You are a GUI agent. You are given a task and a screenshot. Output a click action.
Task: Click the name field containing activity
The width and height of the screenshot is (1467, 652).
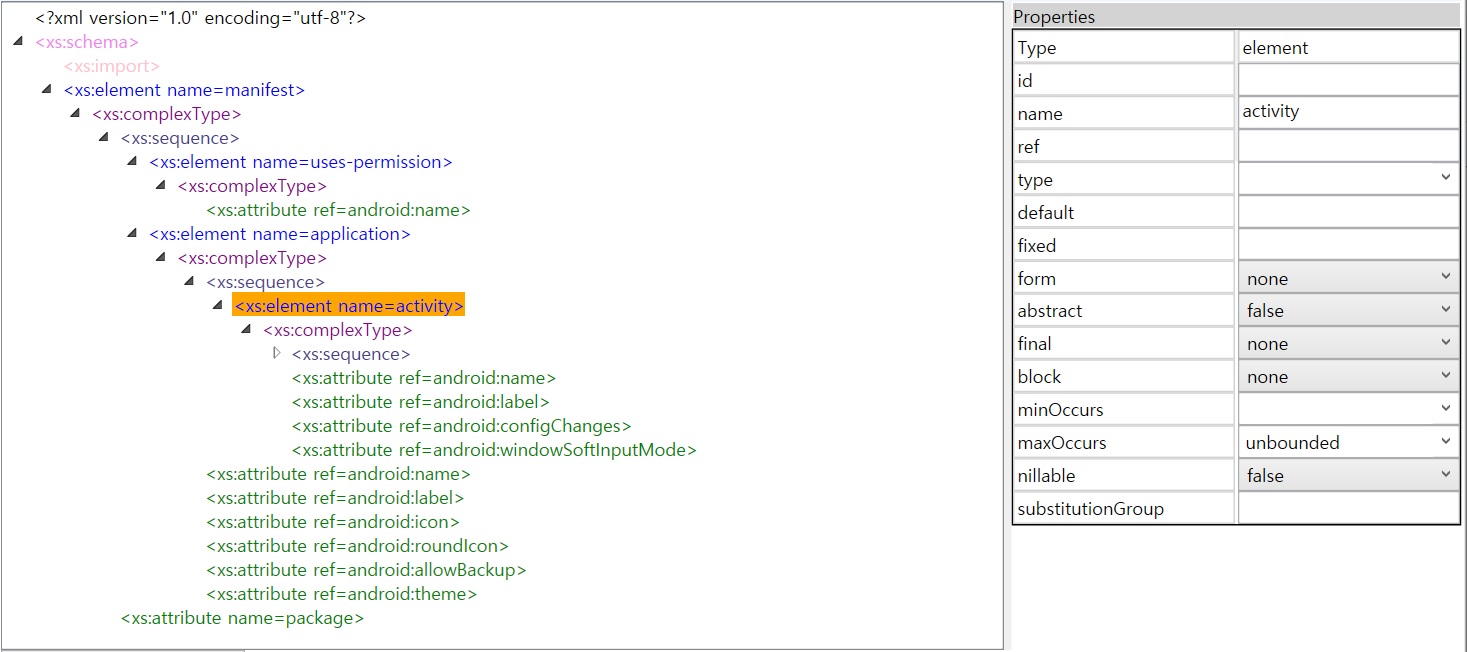(x=1349, y=112)
